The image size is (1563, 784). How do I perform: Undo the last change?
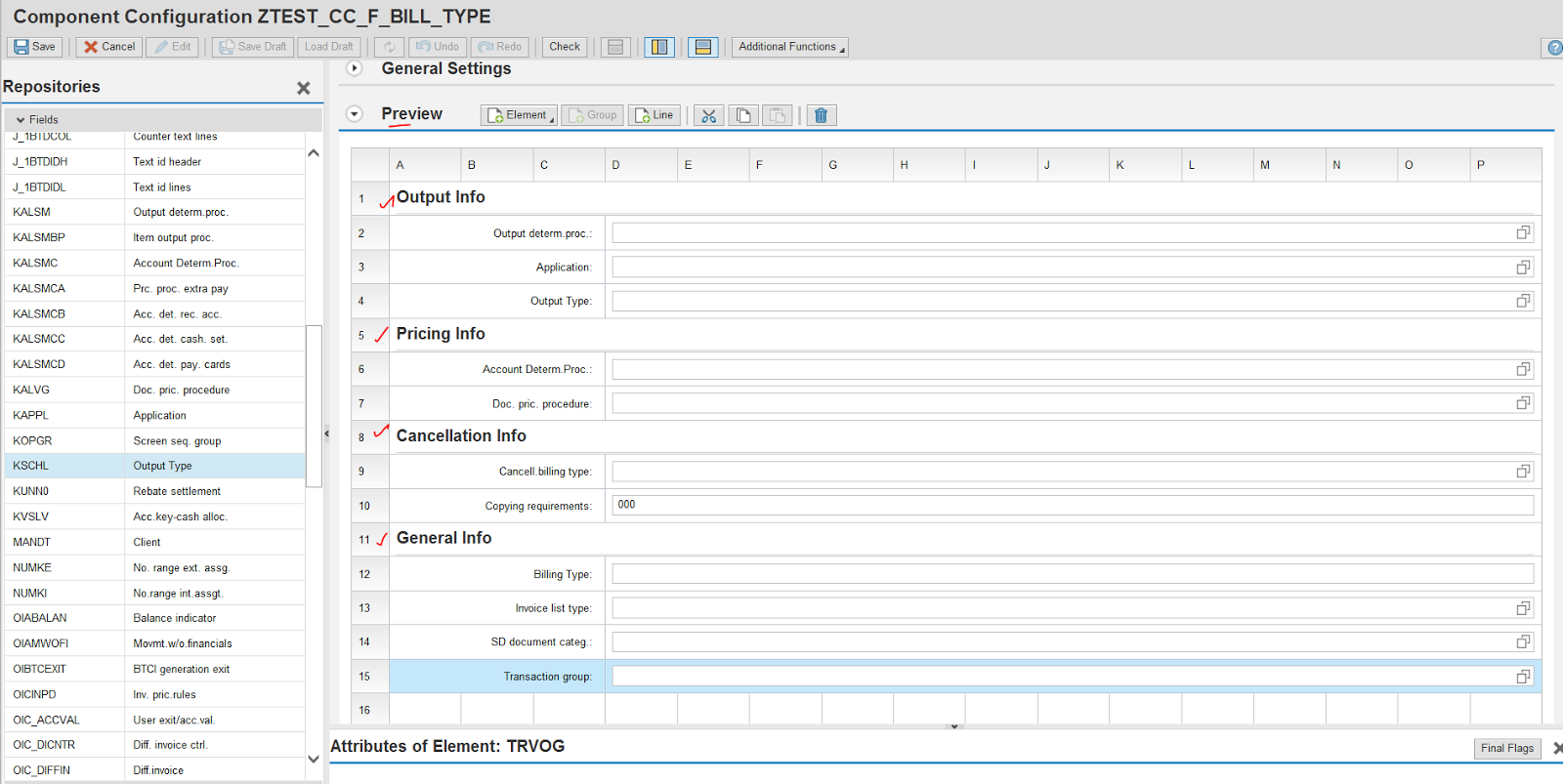(438, 47)
